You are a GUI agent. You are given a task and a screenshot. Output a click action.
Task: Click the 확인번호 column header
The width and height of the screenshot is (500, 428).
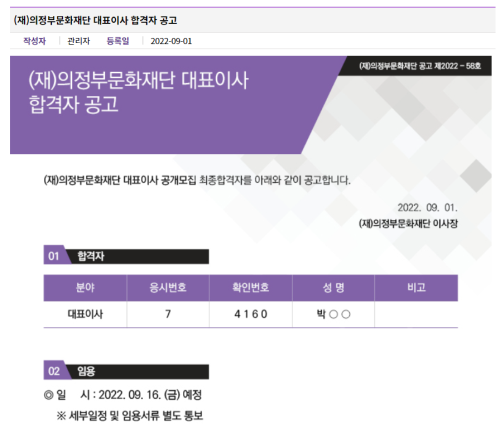pos(251,287)
